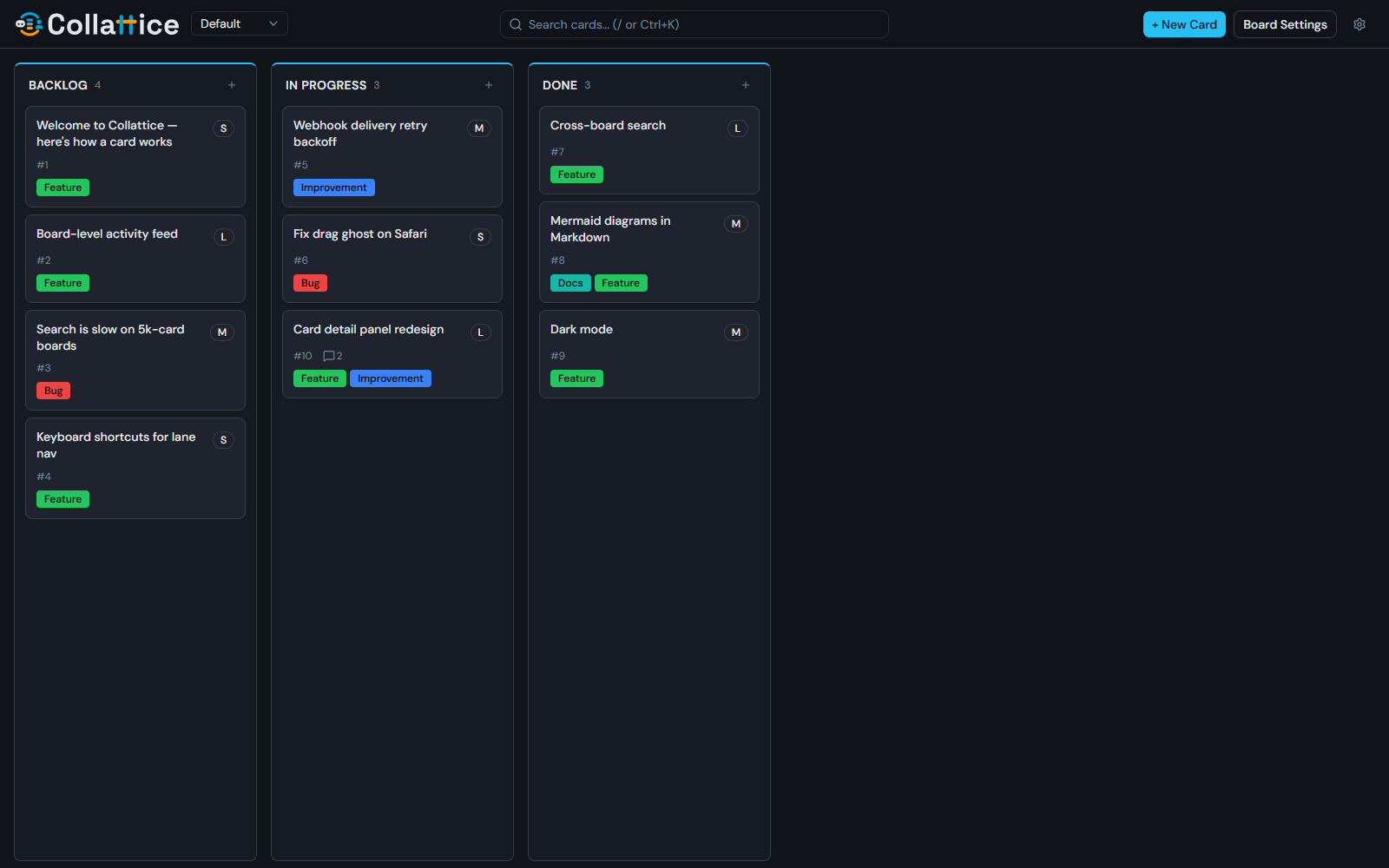Open the Default board dropdown

tap(239, 24)
